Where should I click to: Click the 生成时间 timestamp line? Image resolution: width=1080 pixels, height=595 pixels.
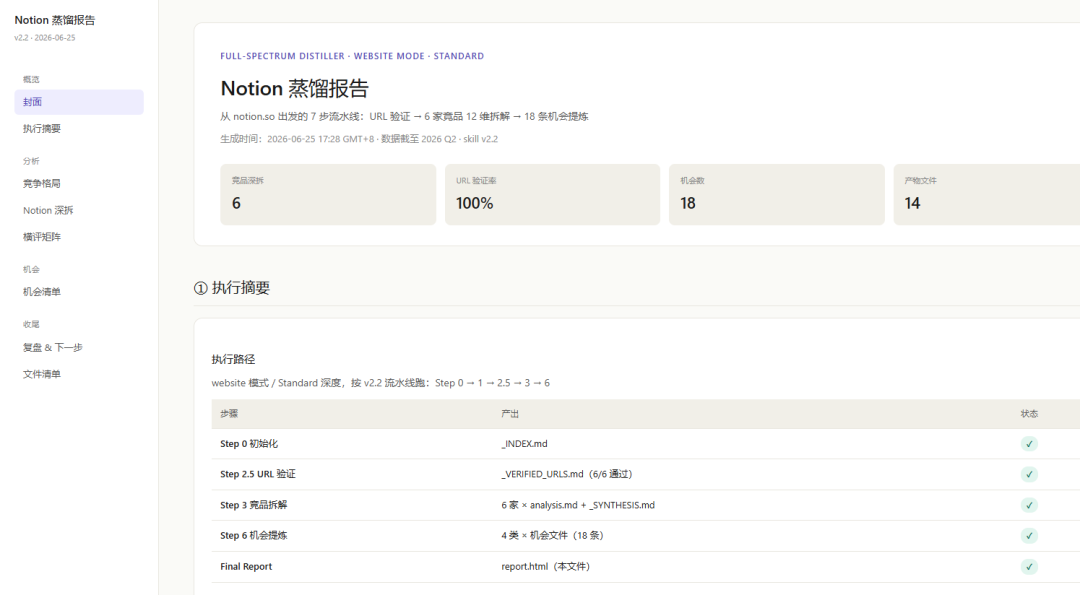pos(359,138)
